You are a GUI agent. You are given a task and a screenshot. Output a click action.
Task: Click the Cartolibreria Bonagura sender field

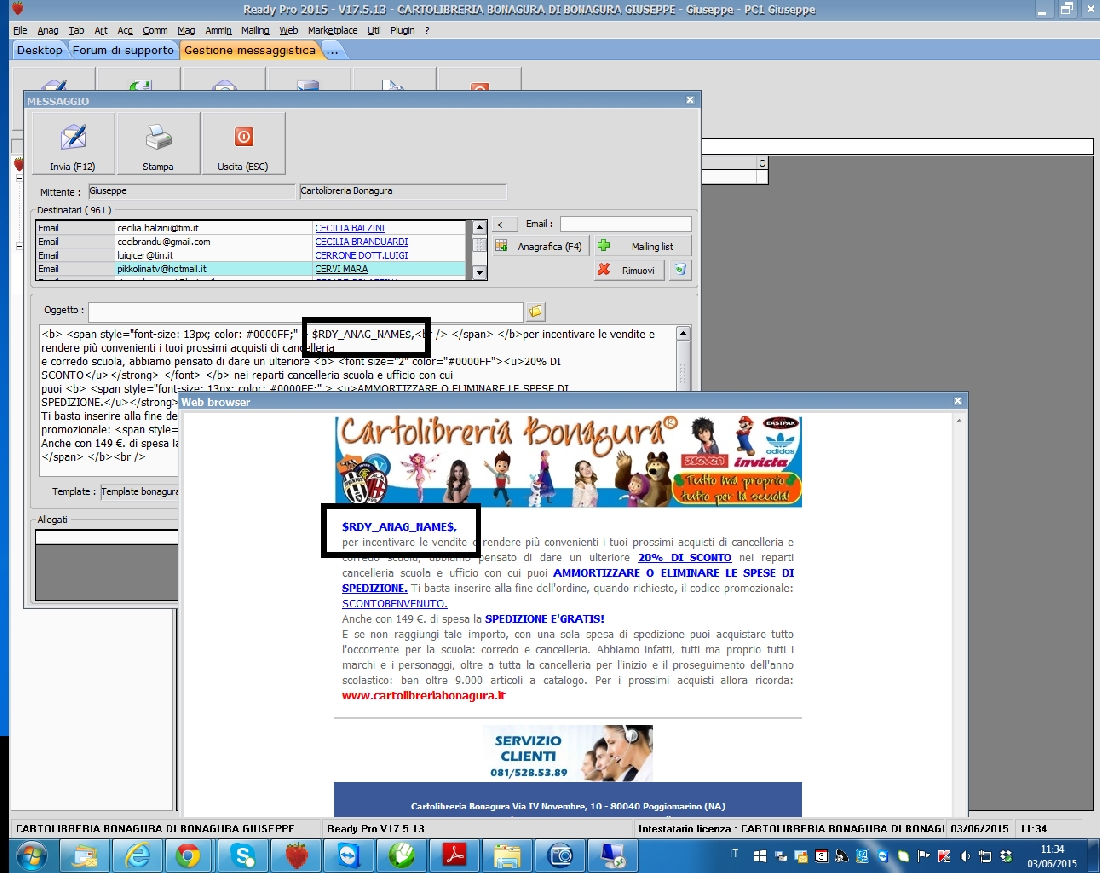click(403, 191)
